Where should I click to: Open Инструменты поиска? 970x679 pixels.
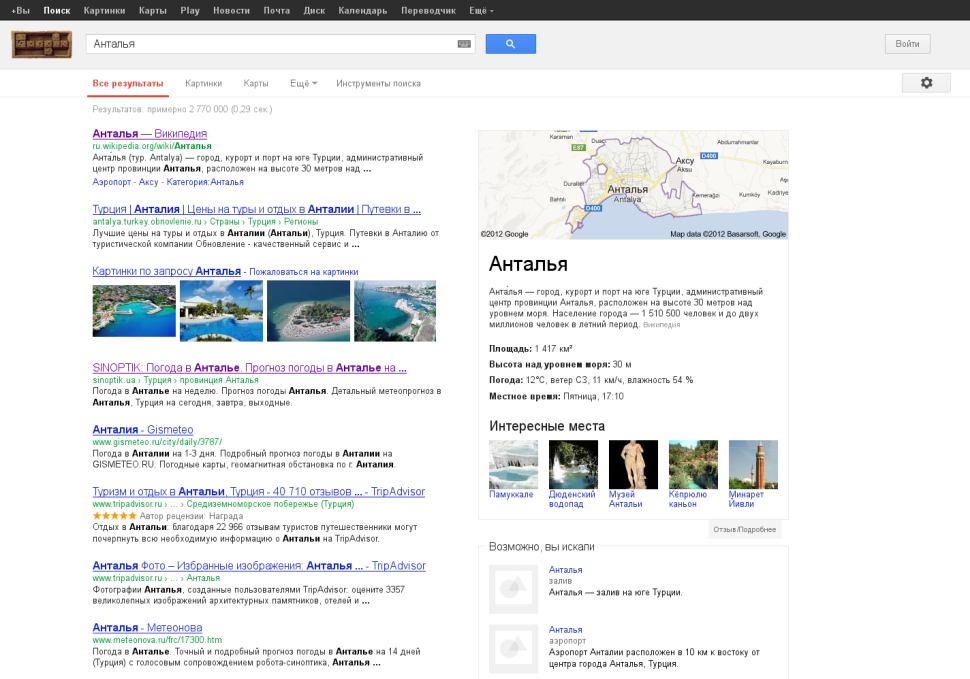tap(379, 83)
